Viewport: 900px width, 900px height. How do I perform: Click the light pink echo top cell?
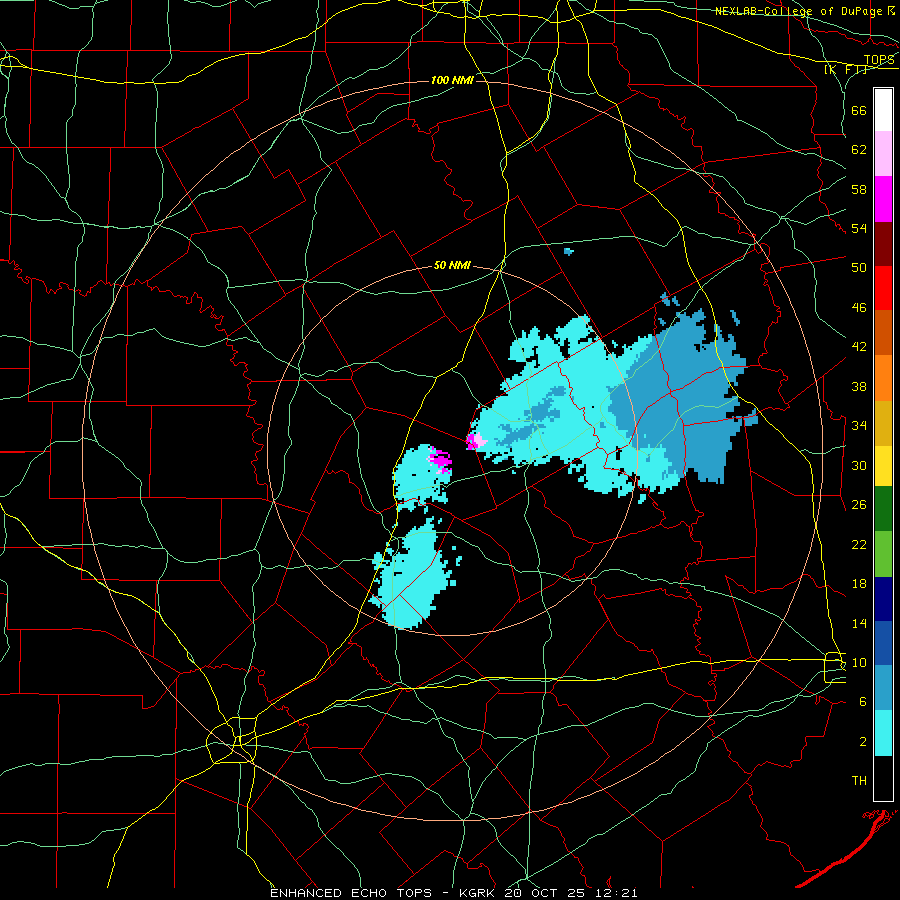click(479, 441)
